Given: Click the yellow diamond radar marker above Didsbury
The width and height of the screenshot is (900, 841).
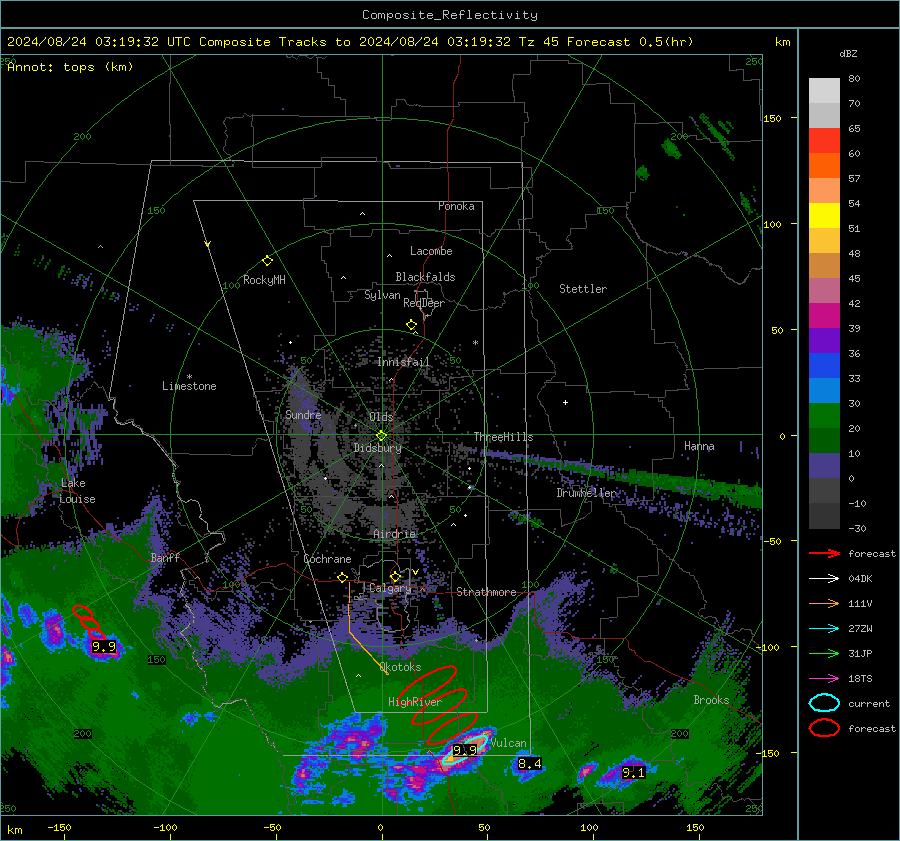Looking at the screenshot, I should pos(382,436).
